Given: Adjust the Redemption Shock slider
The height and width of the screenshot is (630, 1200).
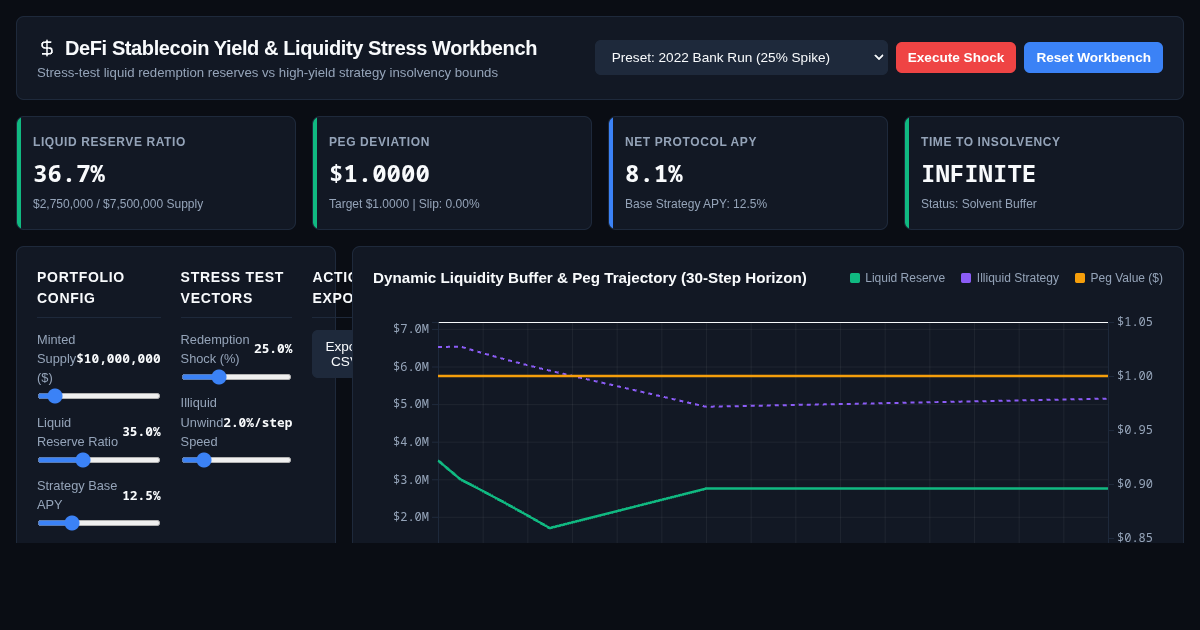Looking at the screenshot, I should (236, 377).
